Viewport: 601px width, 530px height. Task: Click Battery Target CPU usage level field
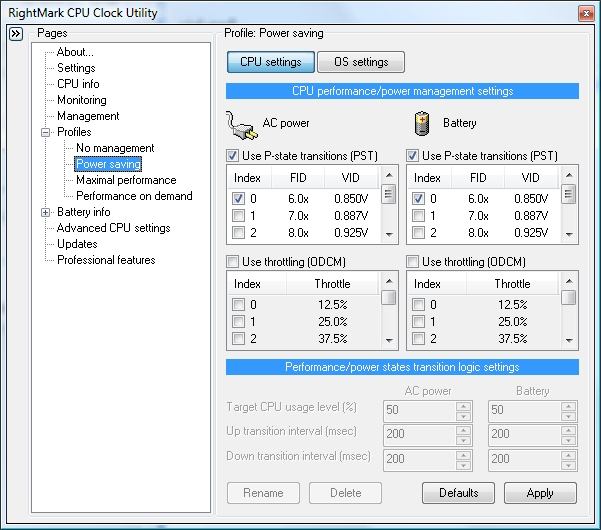pos(525,410)
